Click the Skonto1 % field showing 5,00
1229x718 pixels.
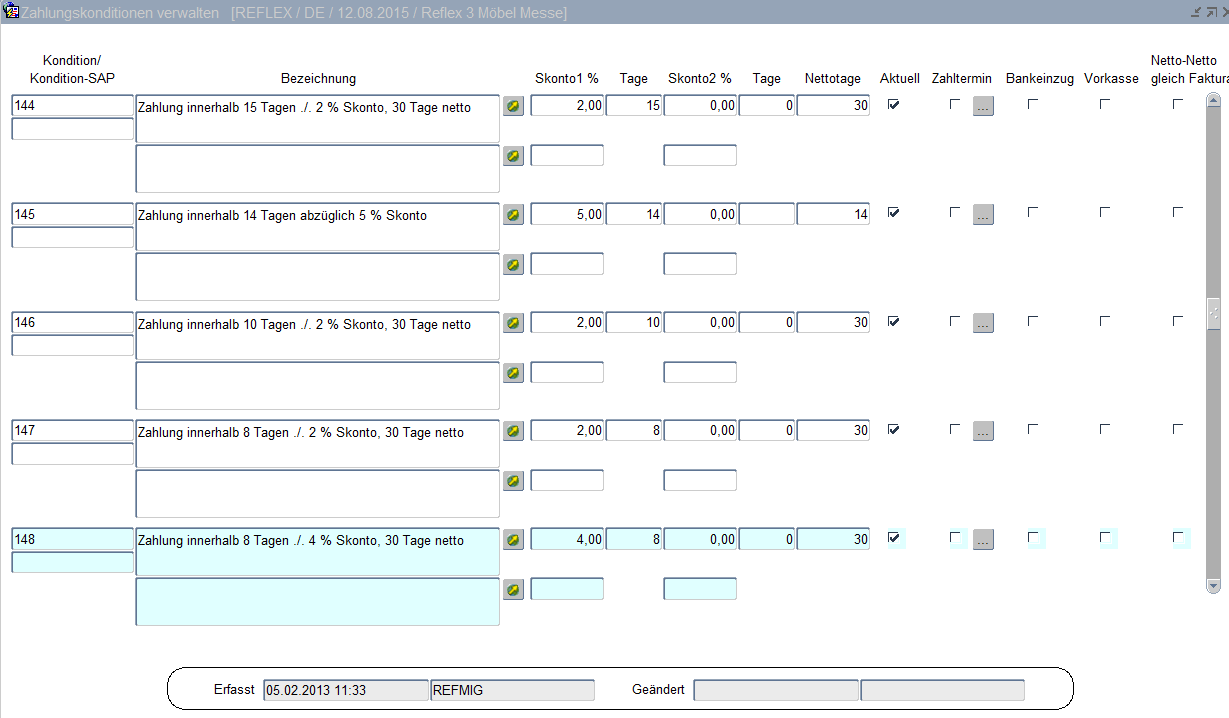coord(567,215)
